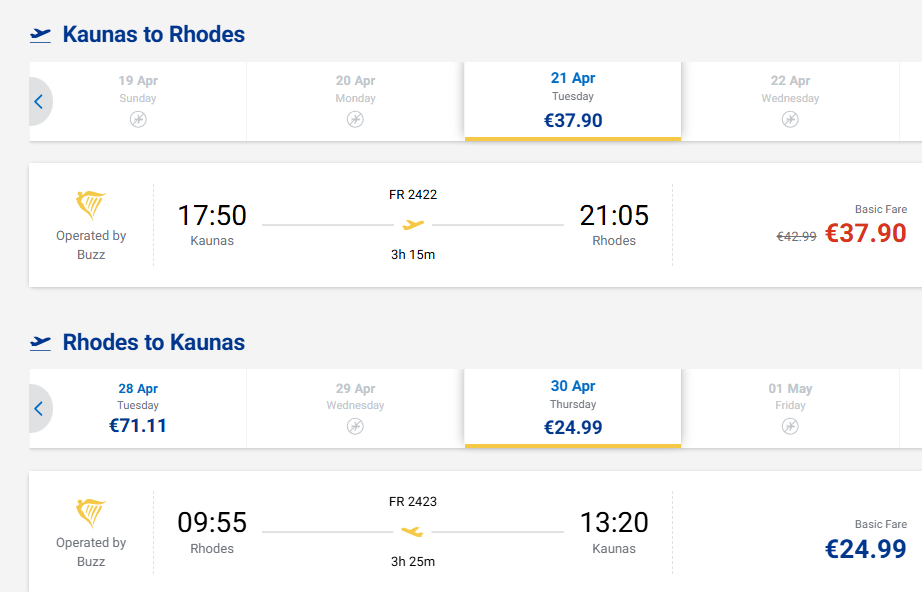Click the Ryanair harp logo on flight FR 2422
The width and height of the screenshot is (922, 592).
91,206
